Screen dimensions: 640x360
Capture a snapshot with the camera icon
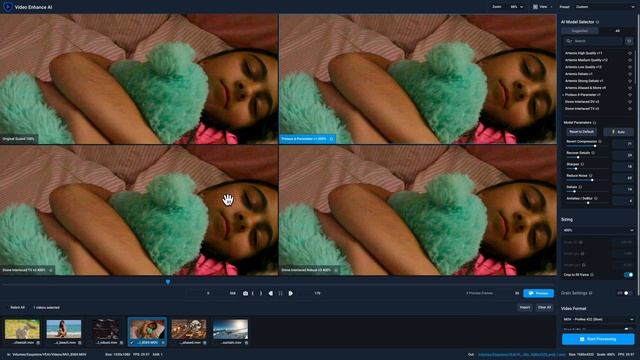point(245,293)
